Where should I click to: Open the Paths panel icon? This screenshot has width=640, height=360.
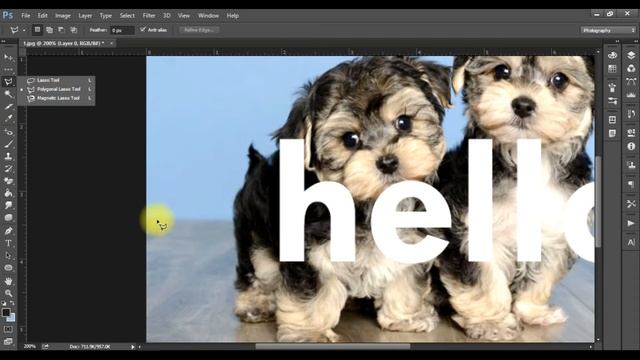pyautogui.click(x=631, y=82)
